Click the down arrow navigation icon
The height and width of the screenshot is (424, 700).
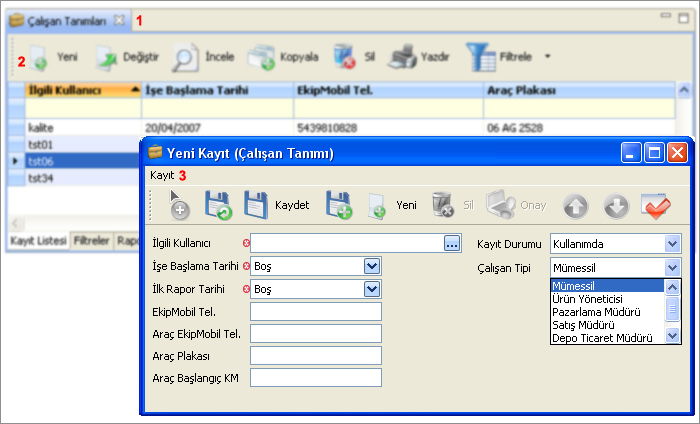tap(617, 205)
